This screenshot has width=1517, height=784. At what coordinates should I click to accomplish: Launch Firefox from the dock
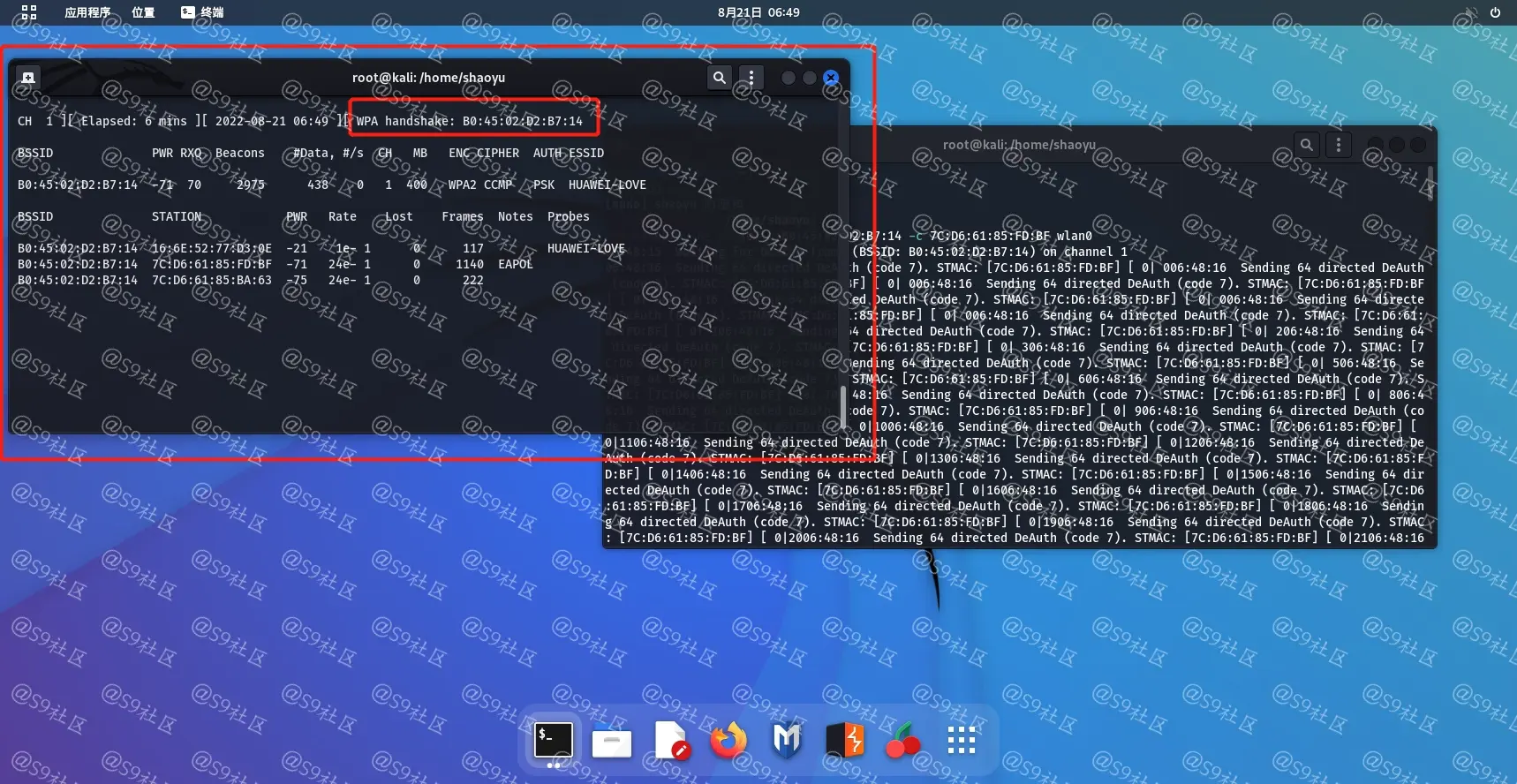pos(728,741)
